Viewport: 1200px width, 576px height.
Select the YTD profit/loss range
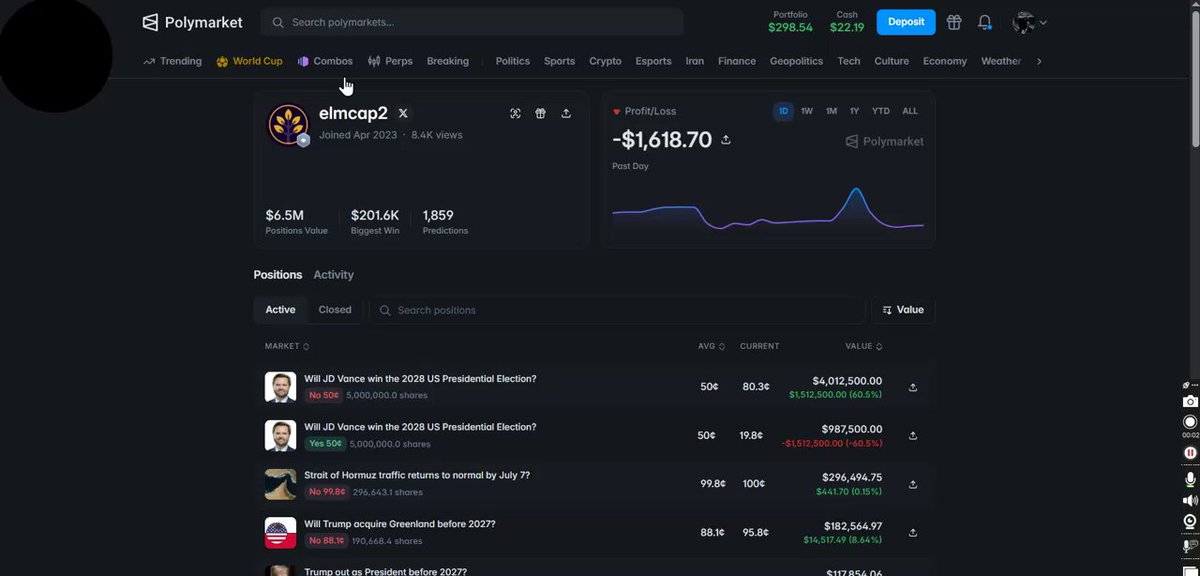(880, 111)
